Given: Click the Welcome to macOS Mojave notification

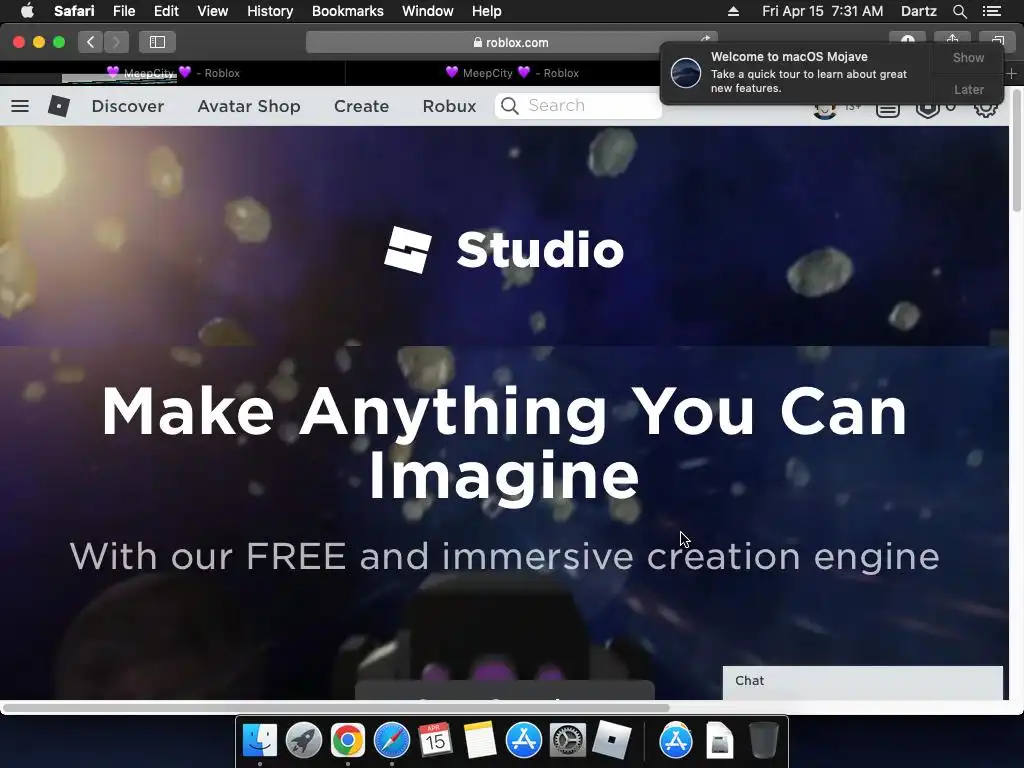Looking at the screenshot, I should [795, 72].
